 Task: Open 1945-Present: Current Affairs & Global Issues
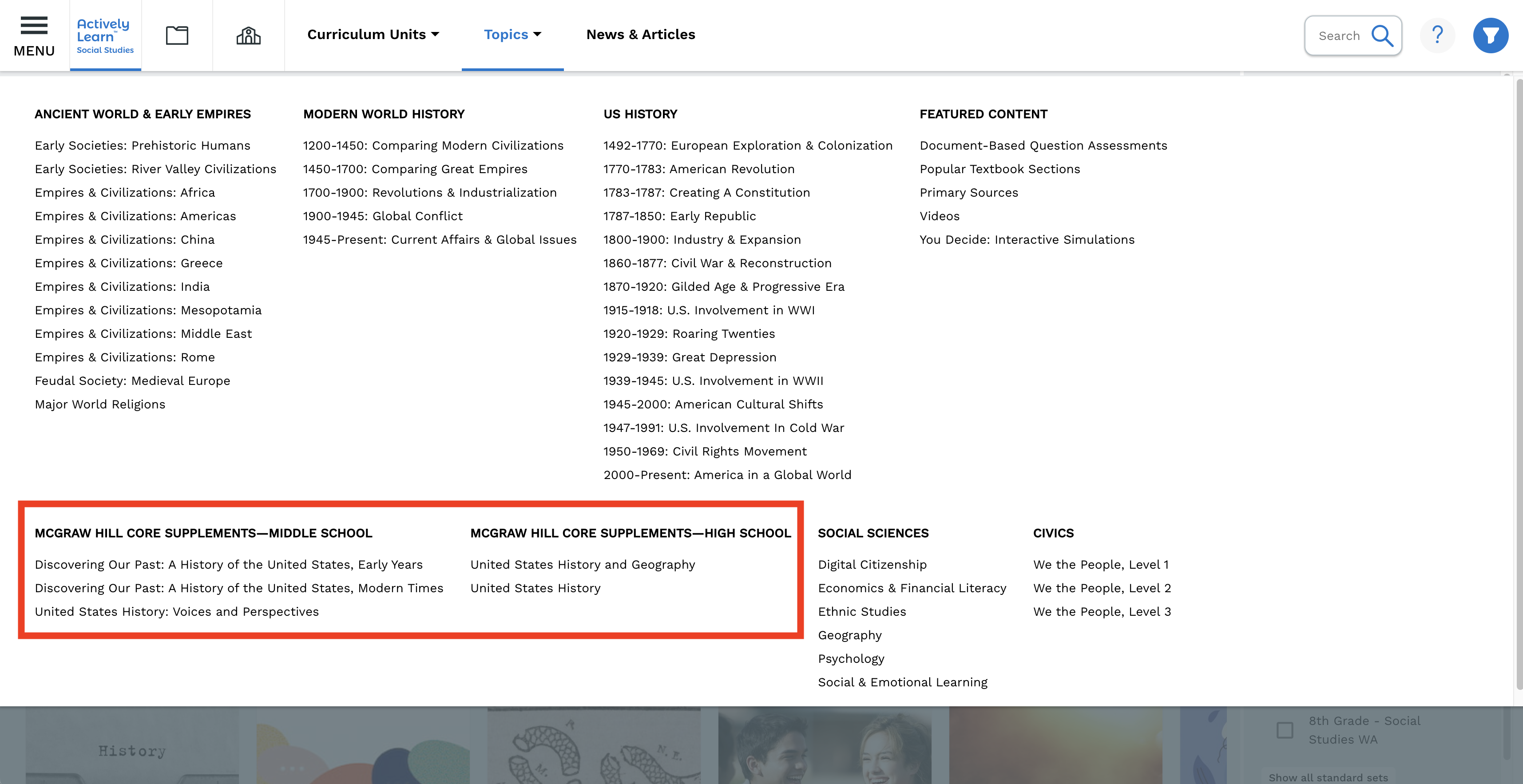[x=440, y=239]
